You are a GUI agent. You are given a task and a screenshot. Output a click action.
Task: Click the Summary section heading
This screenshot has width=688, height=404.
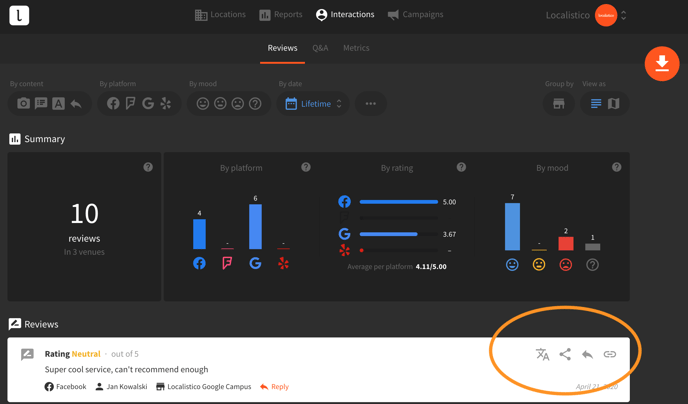point(37,139)
